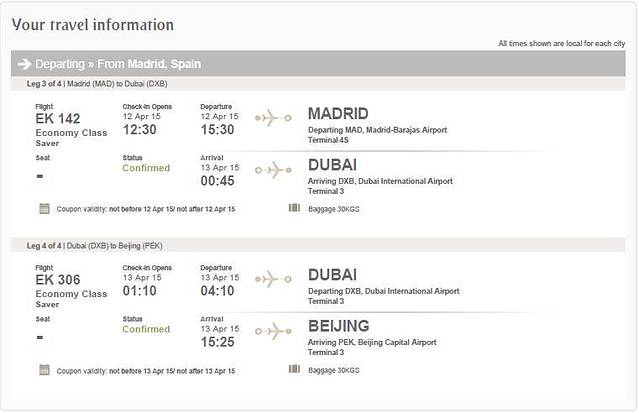Click the calendar icon in Dubai–Beijing leg
Screen dimensions: 639x413
(44, 369)
